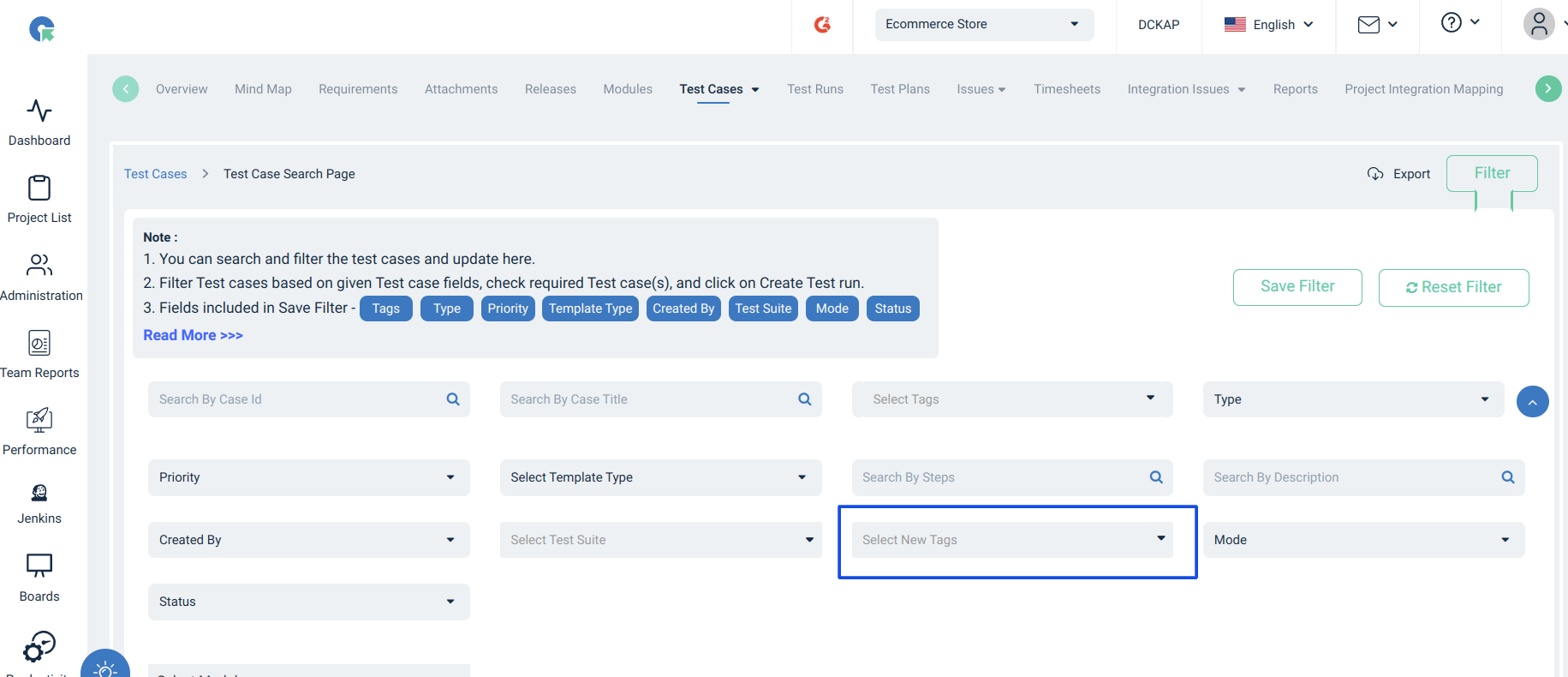Open the user profile avatar menu
1568x677 pixels.
(1539, 24)
